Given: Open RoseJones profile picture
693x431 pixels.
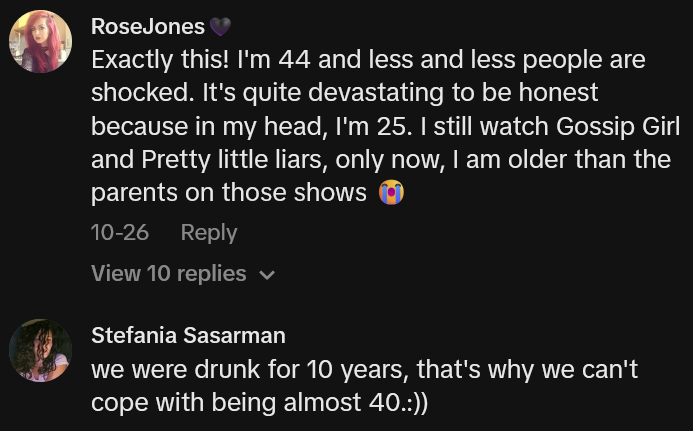Looking at the screenshot, I should coord(40,41).
